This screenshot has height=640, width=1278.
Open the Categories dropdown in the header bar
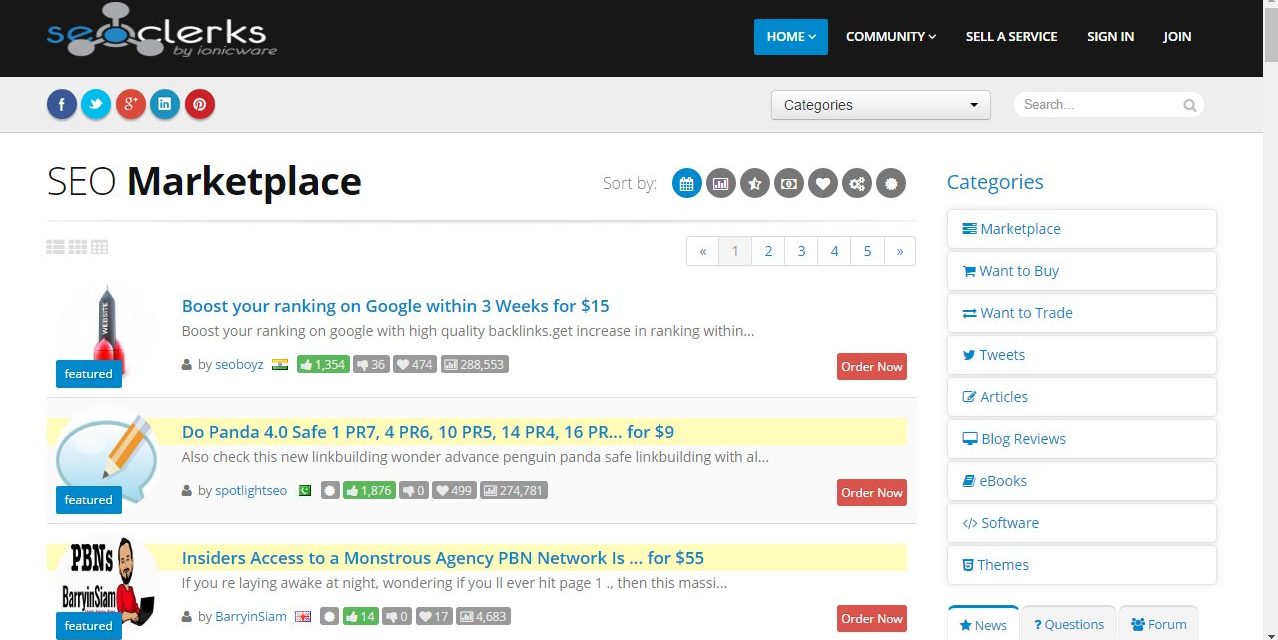pyautogui.click(x=881, y=105)
